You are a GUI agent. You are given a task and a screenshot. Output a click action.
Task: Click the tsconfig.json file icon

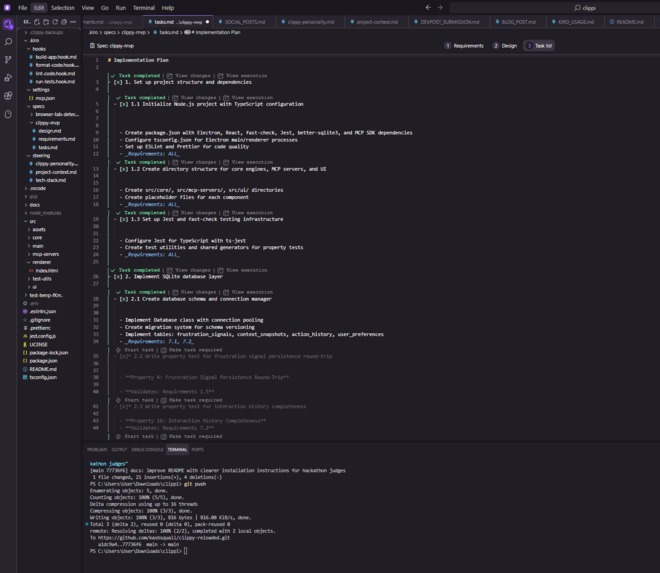point(25,377)
